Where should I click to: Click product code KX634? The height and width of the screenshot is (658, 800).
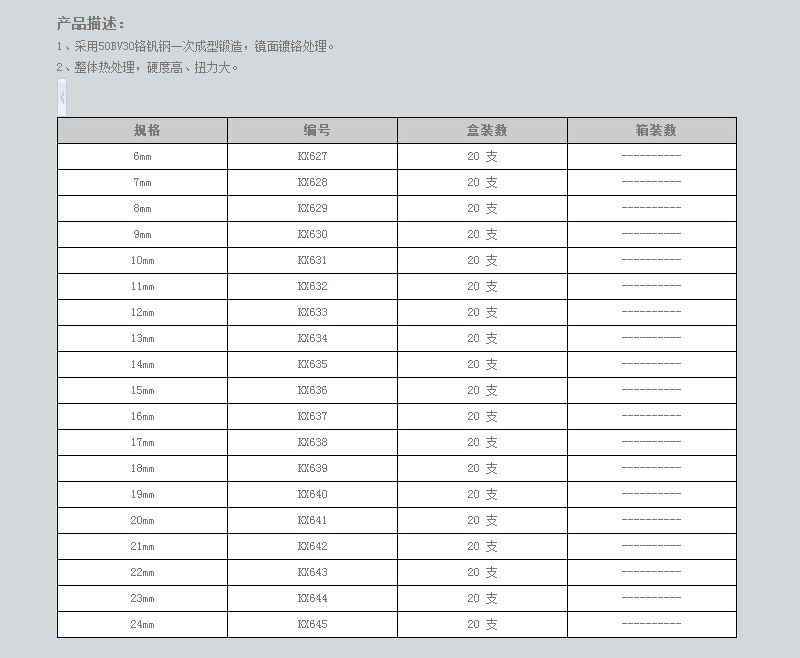click(312, 339)
